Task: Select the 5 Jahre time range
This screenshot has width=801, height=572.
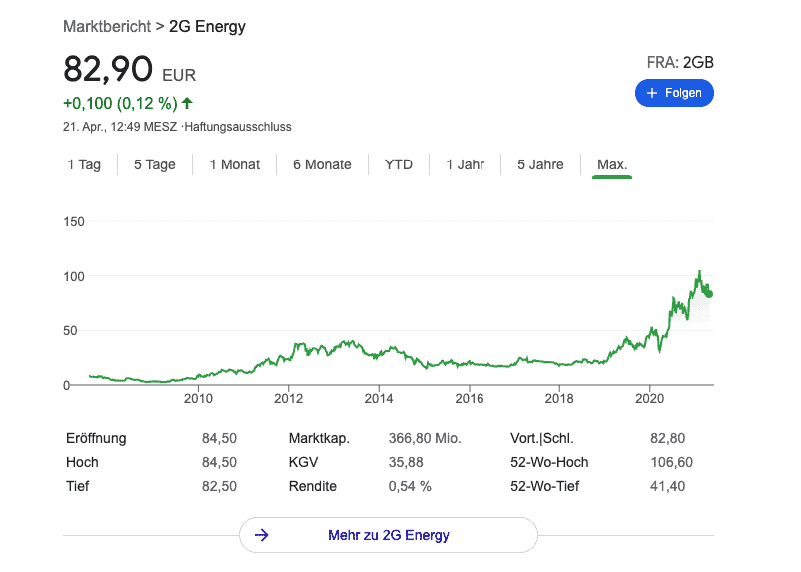Action: tap(540, 165)
